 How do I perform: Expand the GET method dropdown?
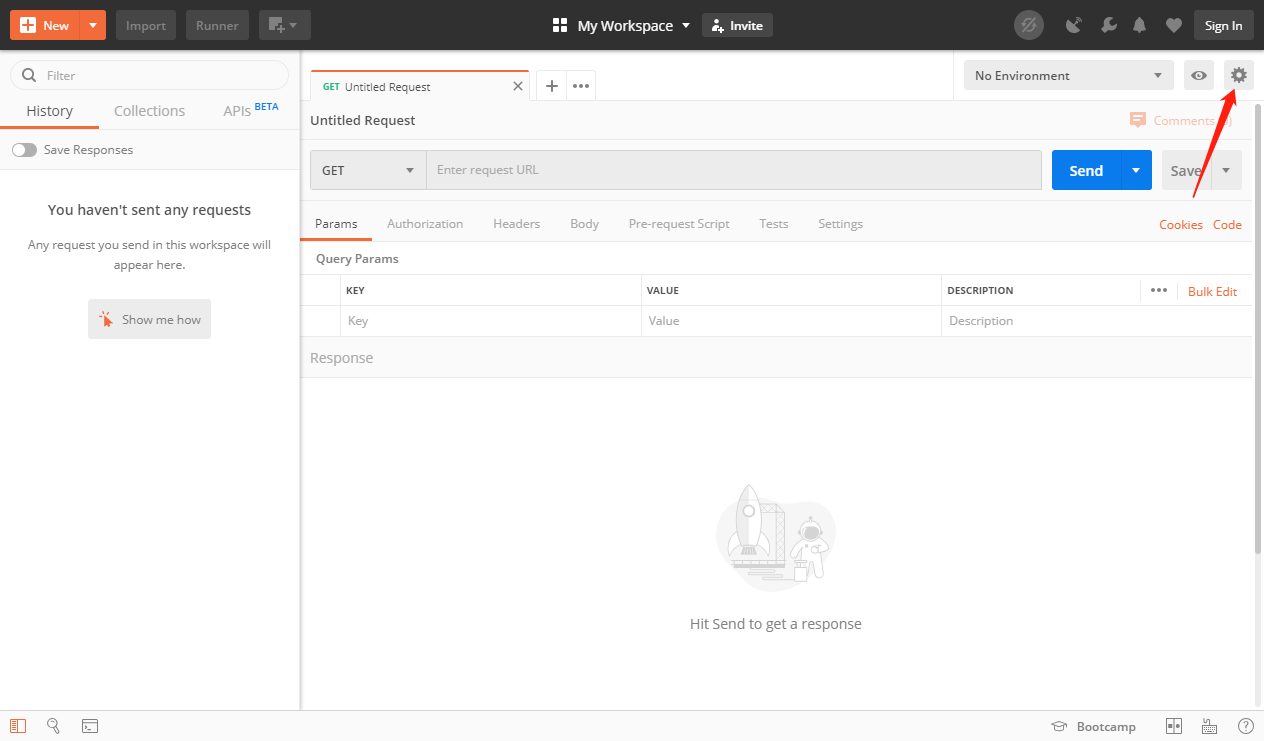(368, 170)
